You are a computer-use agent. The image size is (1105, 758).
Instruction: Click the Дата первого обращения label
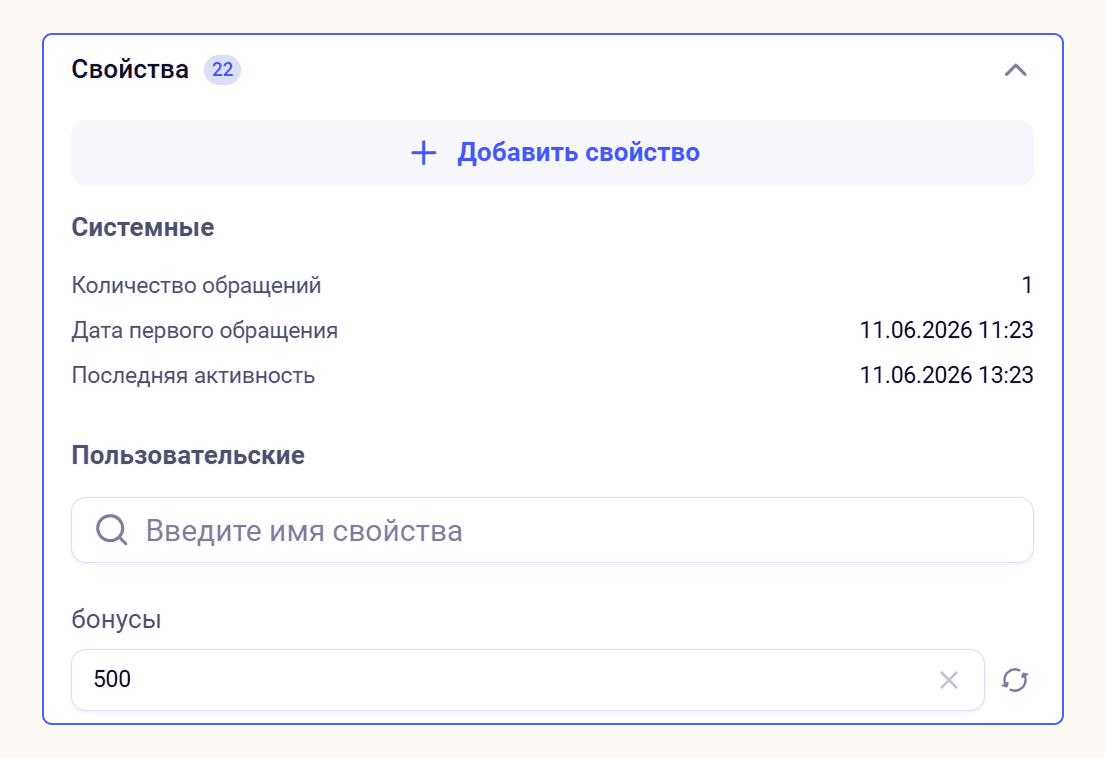click(x=205, y=330)
